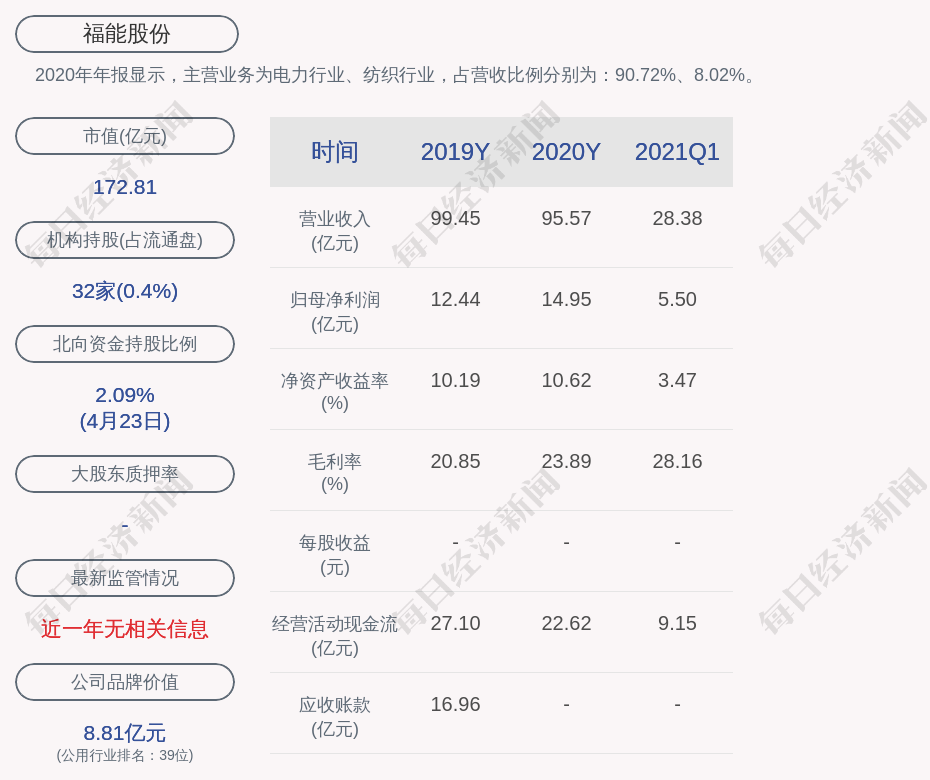Click the (公用行业排名：39位) ranking note
Image resolution: width=930 pixels, height=780 pixels.
coord(125,755)
